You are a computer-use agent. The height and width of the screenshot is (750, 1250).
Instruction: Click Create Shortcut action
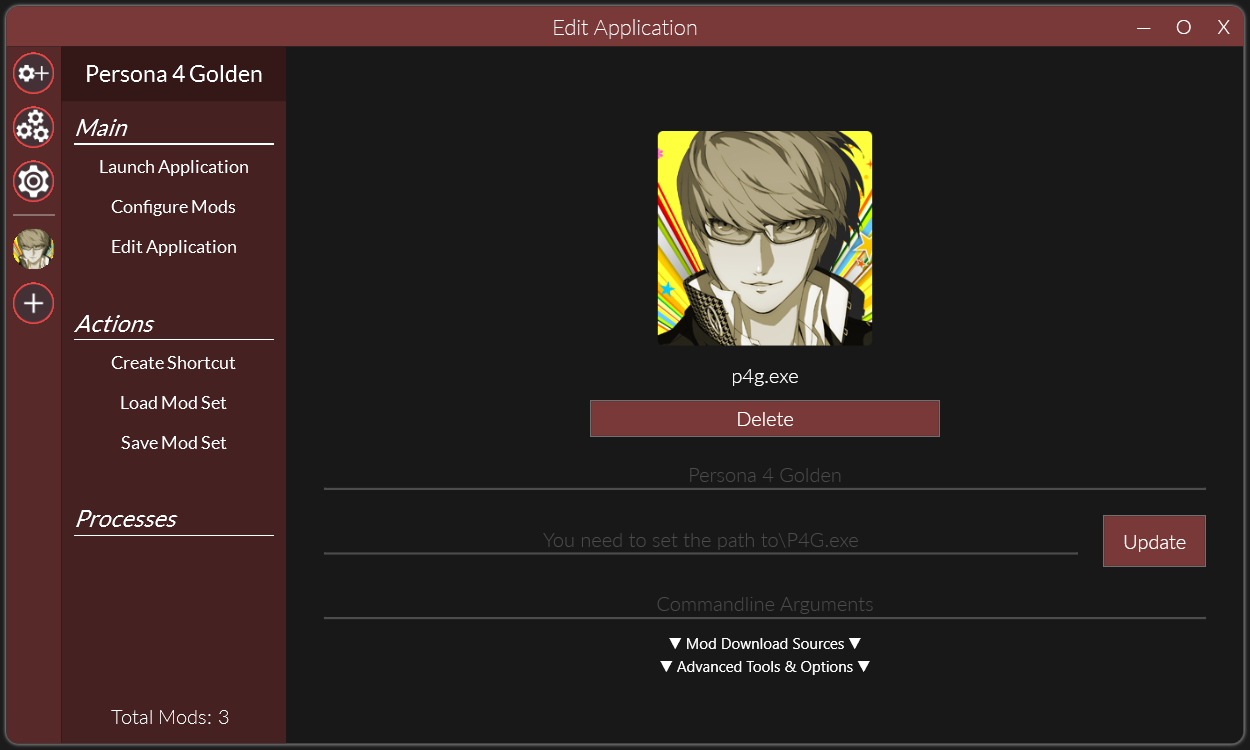(174, 363)
